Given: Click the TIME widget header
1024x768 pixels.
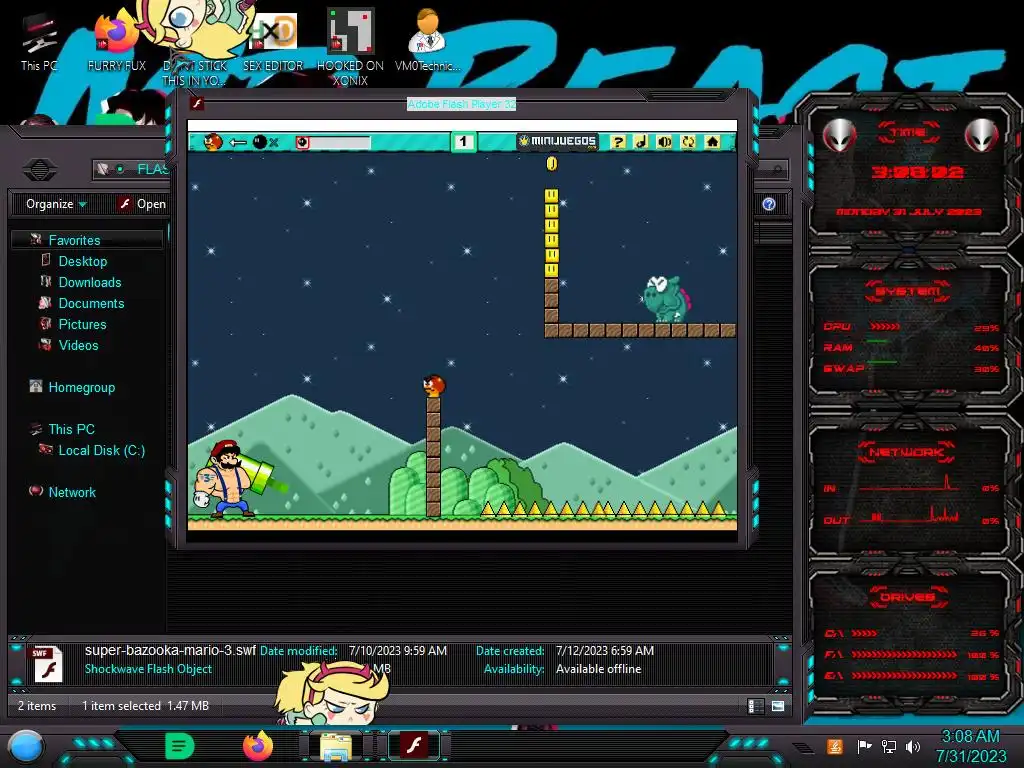Looking at the screenshot, I should 908,133.
